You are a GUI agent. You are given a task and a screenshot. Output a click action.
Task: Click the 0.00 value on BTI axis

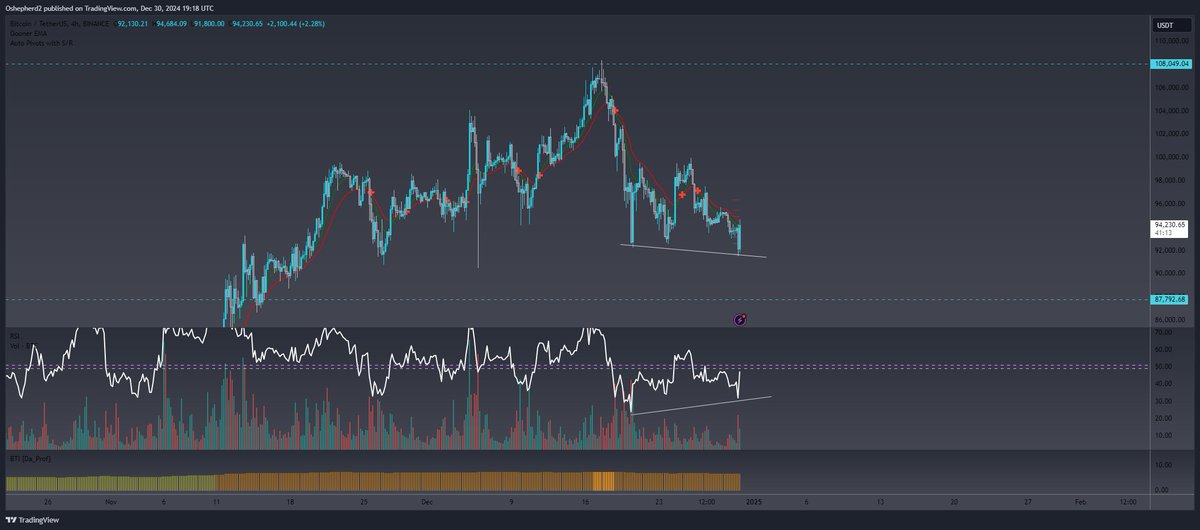coord(1163,490)
